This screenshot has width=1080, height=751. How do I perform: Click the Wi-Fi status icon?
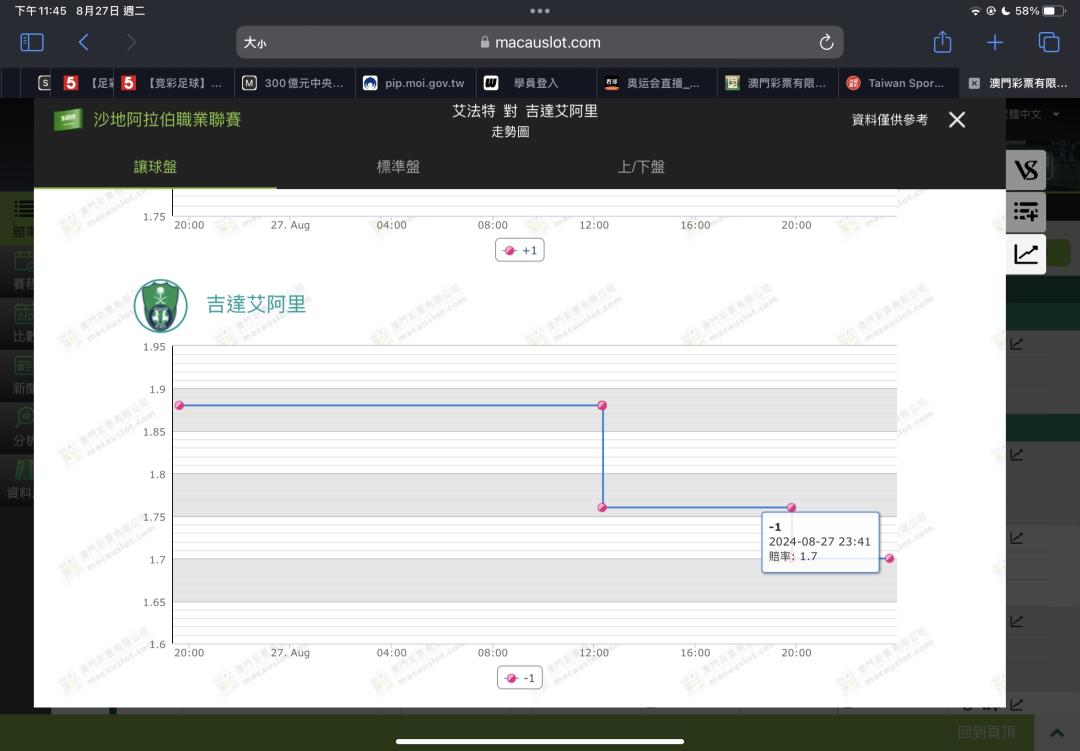click(975, 11)
